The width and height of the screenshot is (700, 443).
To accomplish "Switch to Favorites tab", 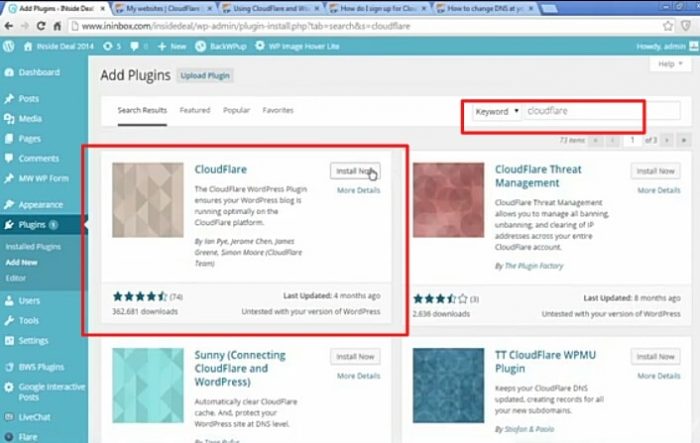I will click(x=278, y=110).
